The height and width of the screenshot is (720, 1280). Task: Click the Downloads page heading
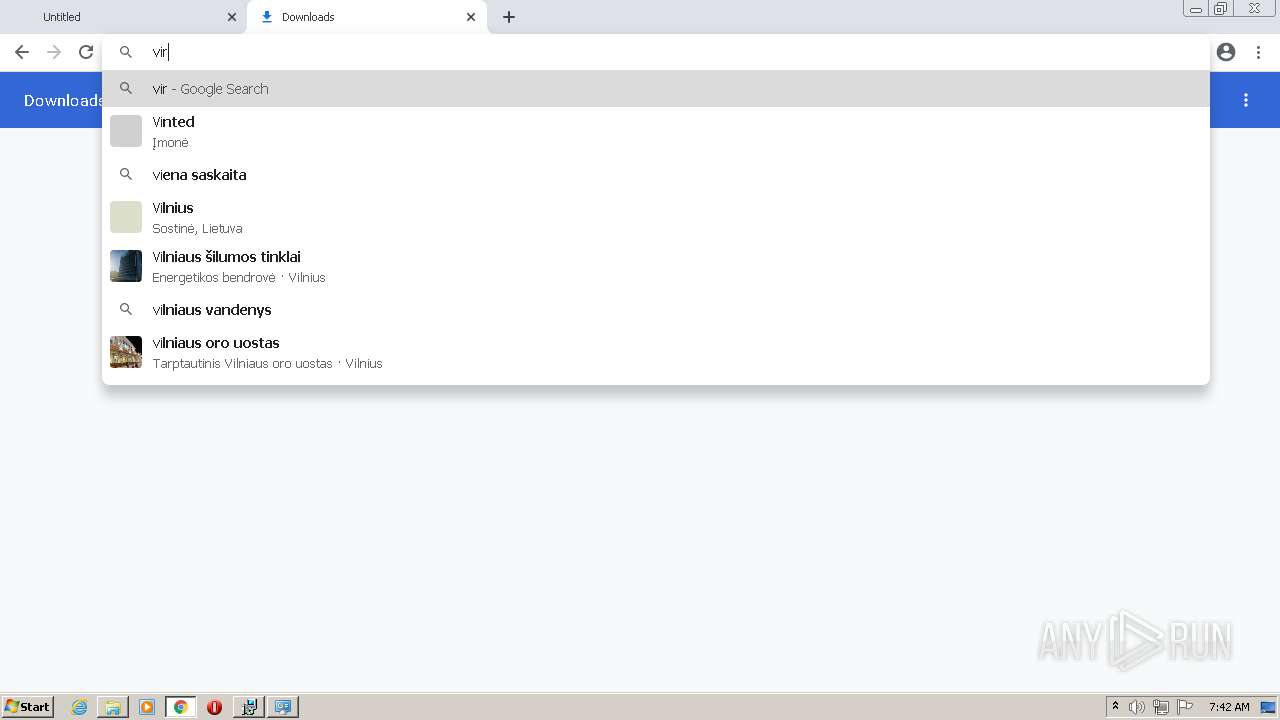[x=64, y=100]
